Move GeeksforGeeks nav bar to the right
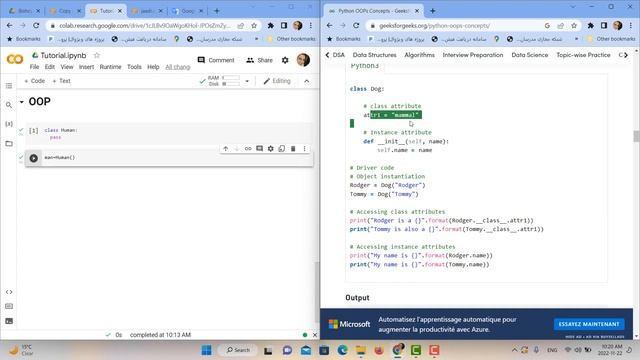This screenshot has height=360, width=640. click(x=626, y=55)
